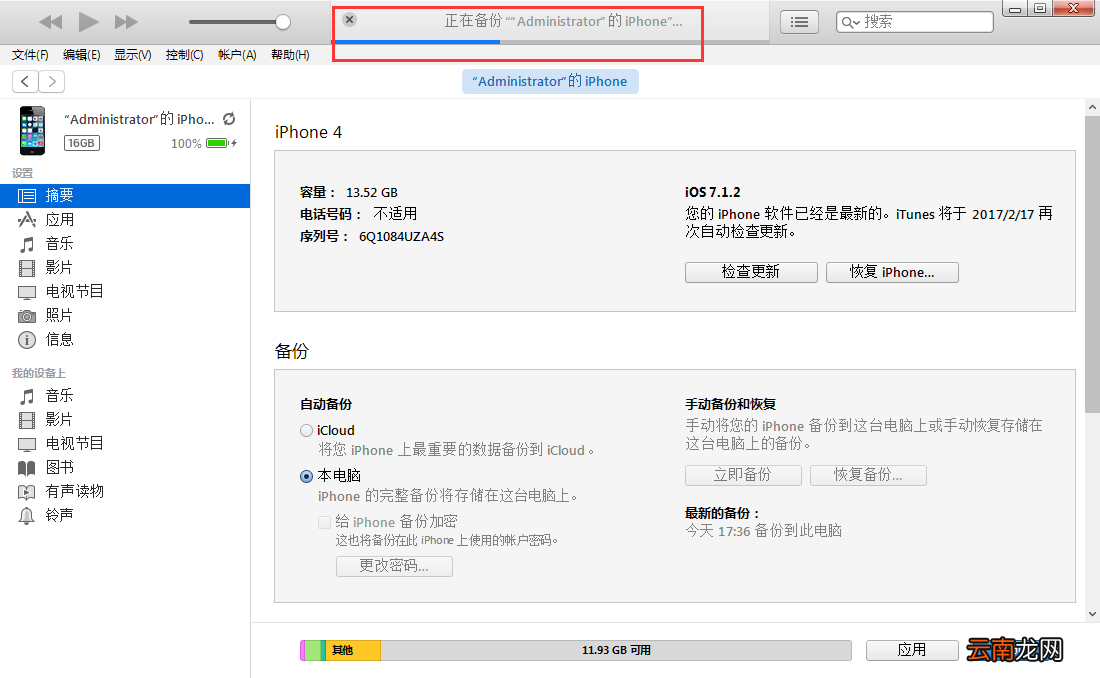Open the 编辑(E) menu

tap(81, 55)
